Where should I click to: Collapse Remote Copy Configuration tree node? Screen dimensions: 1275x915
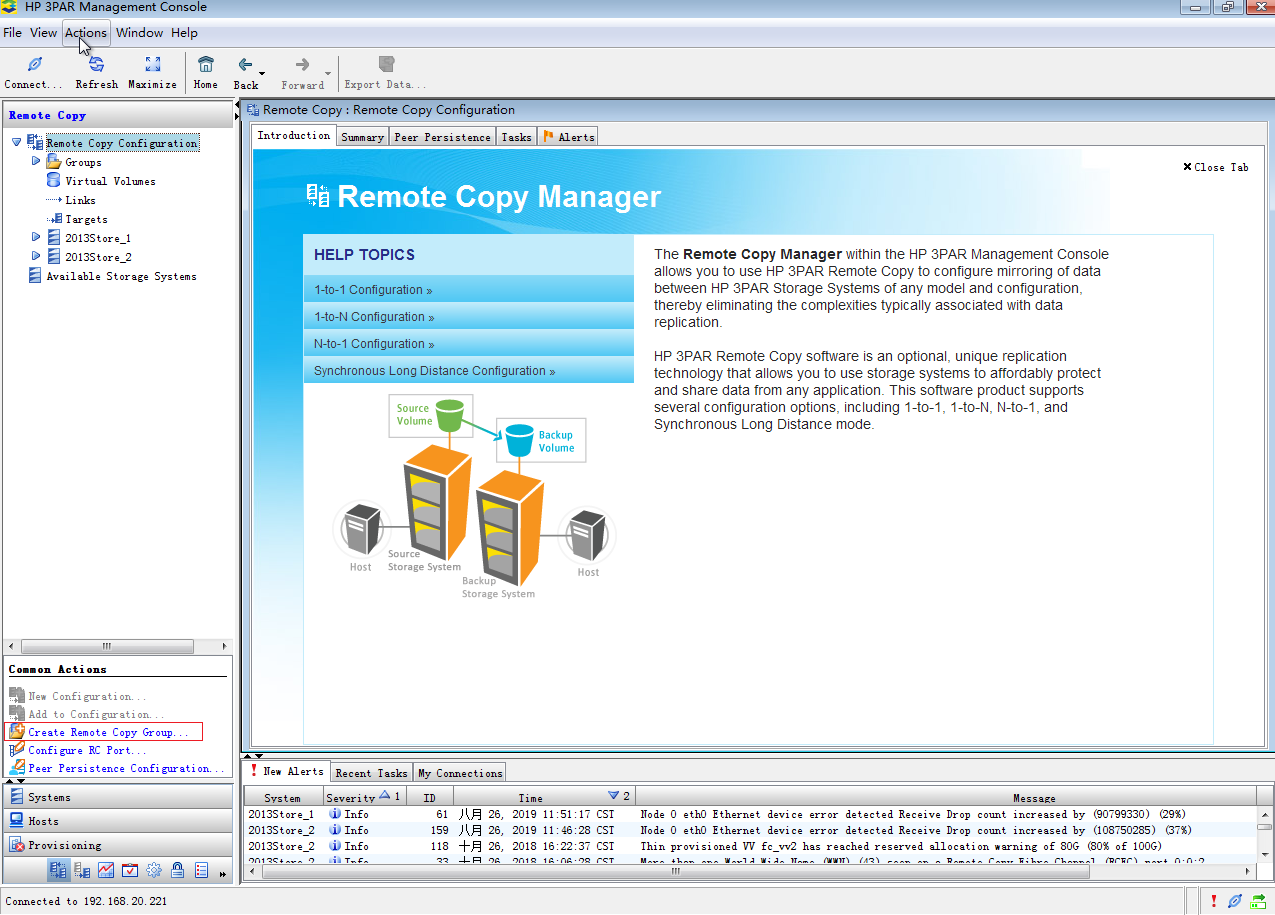16,143
